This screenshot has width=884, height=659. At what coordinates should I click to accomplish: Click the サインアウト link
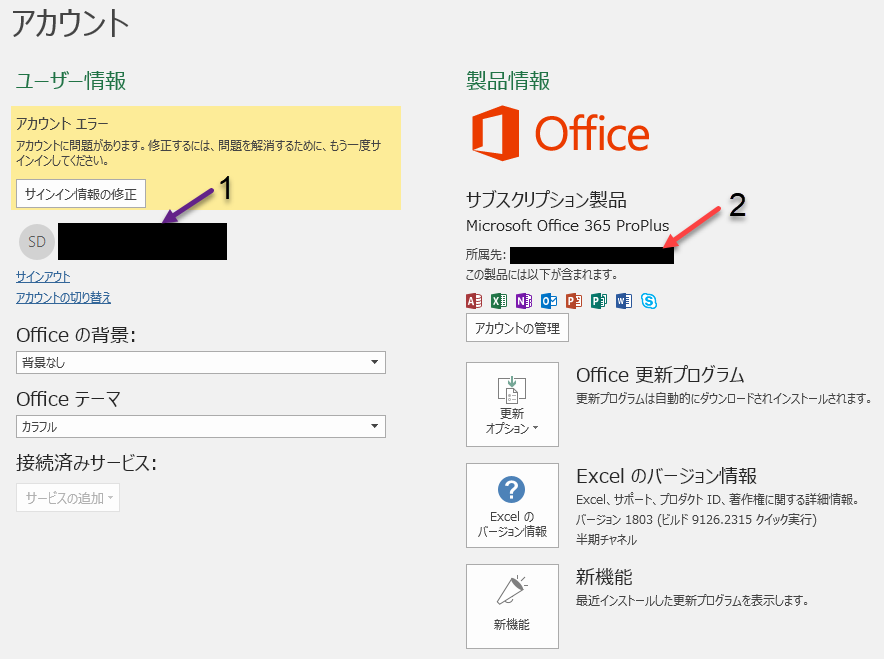pos(43,277)
